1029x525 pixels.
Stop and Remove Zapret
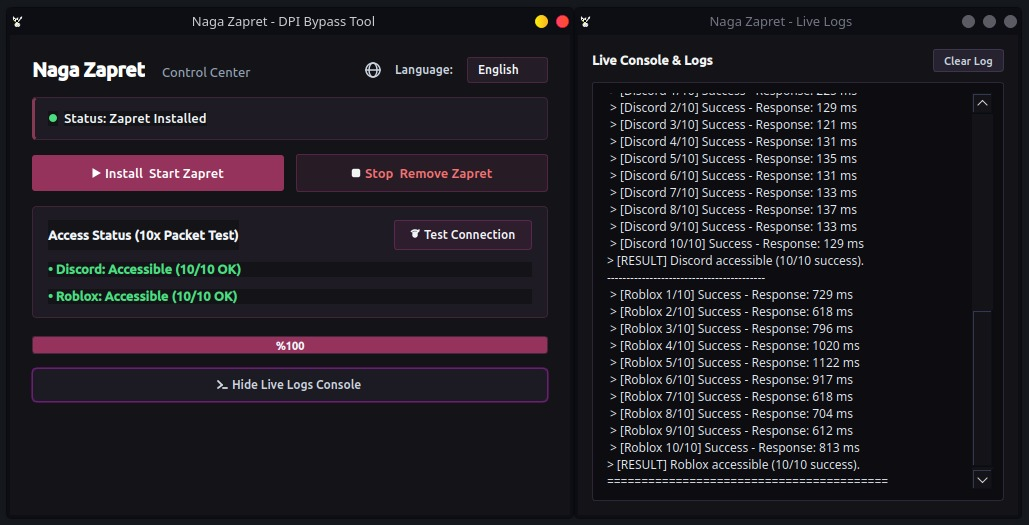(422, 173)
